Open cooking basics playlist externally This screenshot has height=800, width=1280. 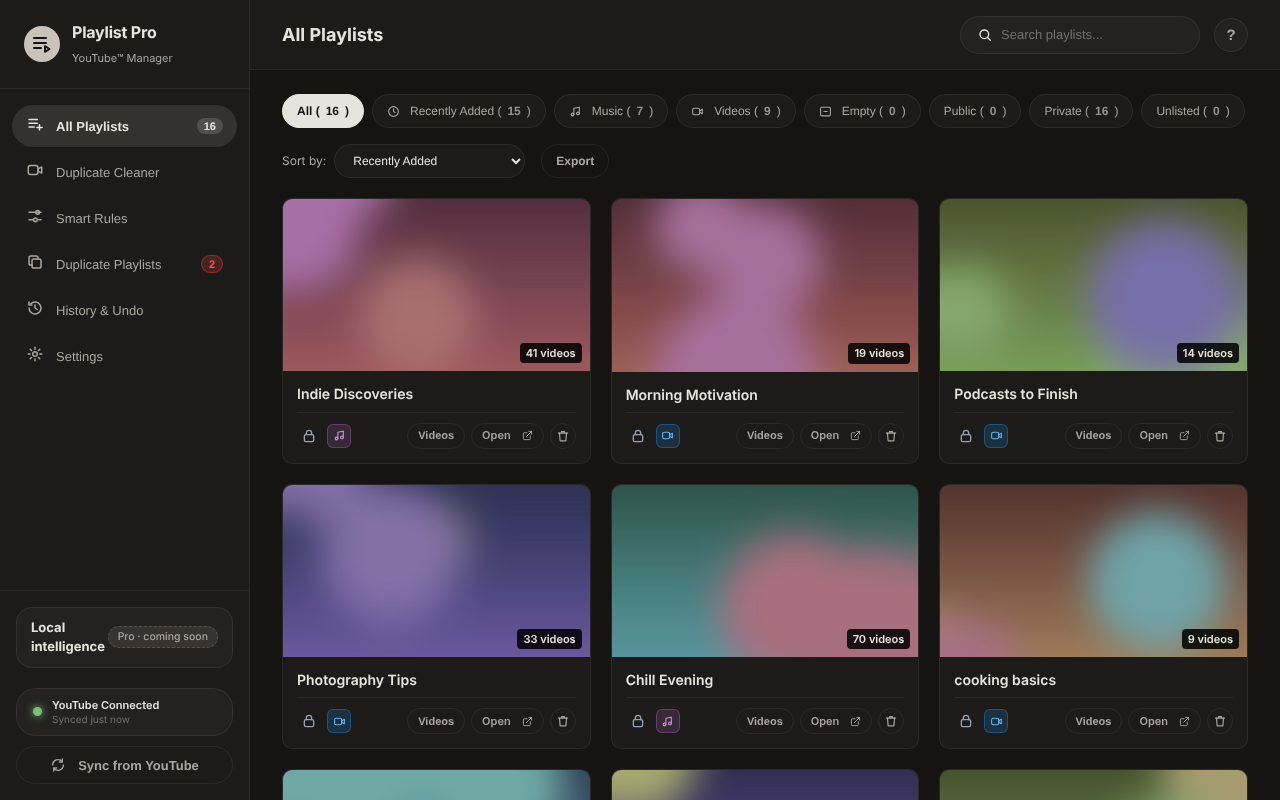(x=1164, y=721)
